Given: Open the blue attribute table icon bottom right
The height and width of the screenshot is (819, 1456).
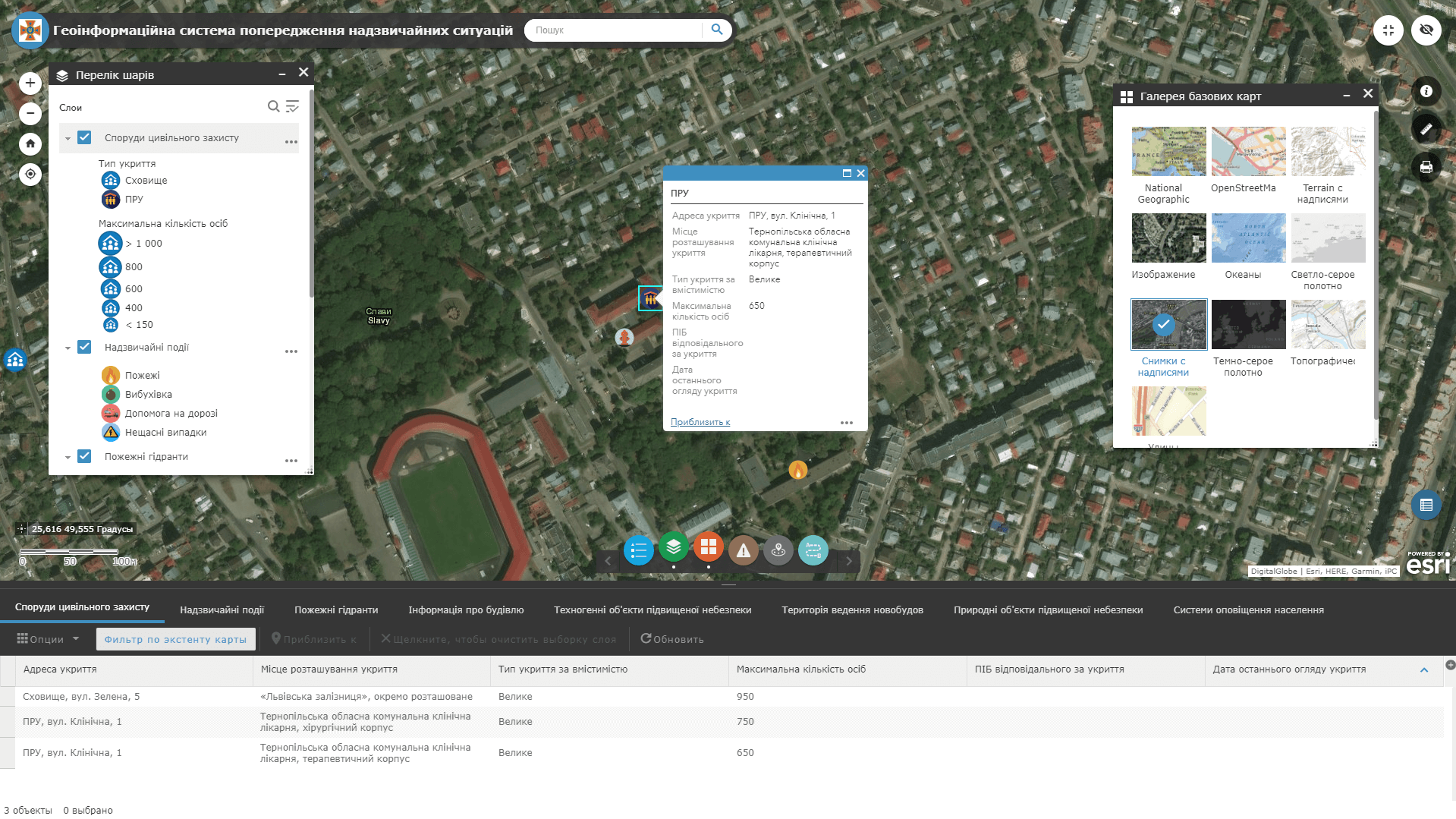Looking at the screenshot, I should [1426, 504].
